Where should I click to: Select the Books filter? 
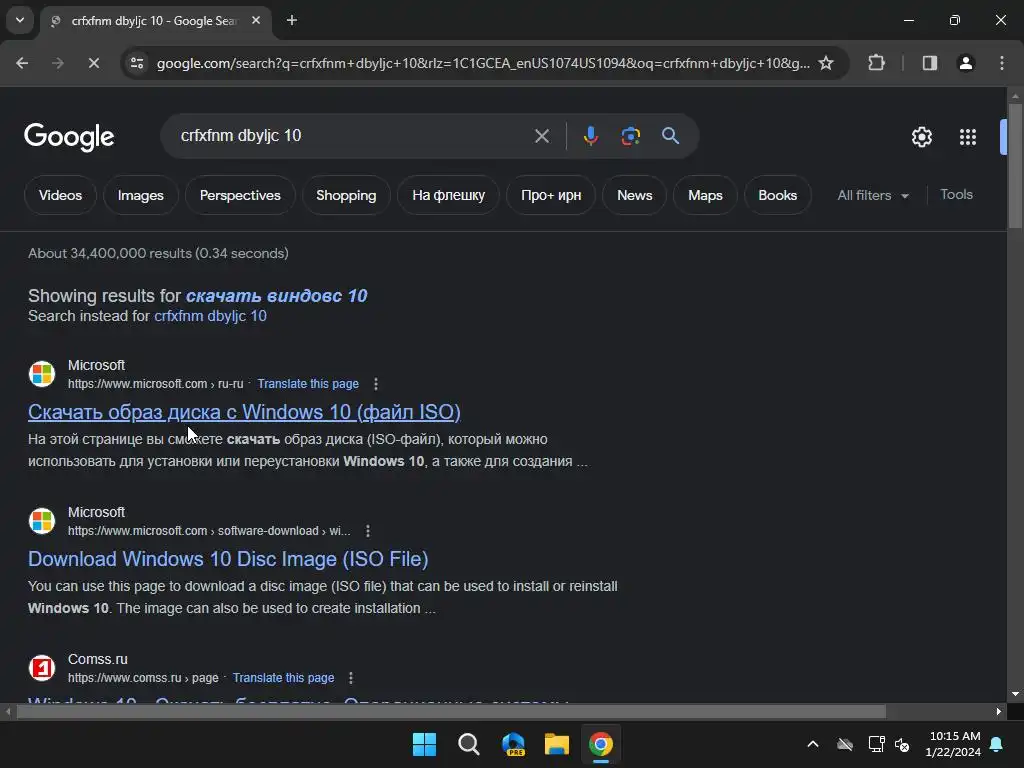point(777,195)
